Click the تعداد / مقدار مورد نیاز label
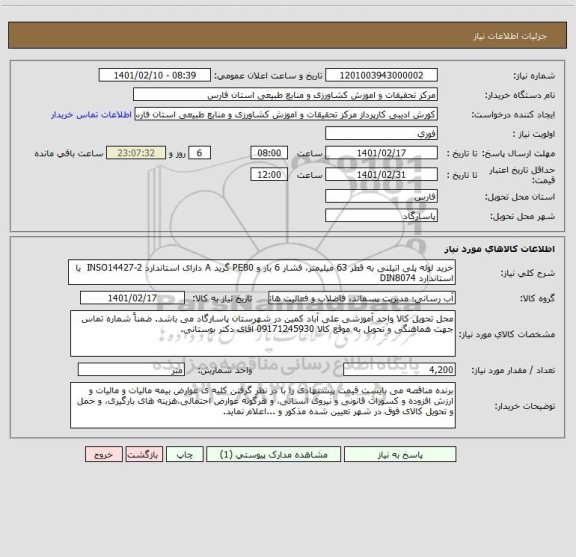The width and height of the screenshot is (576, 557). [513, 370]
